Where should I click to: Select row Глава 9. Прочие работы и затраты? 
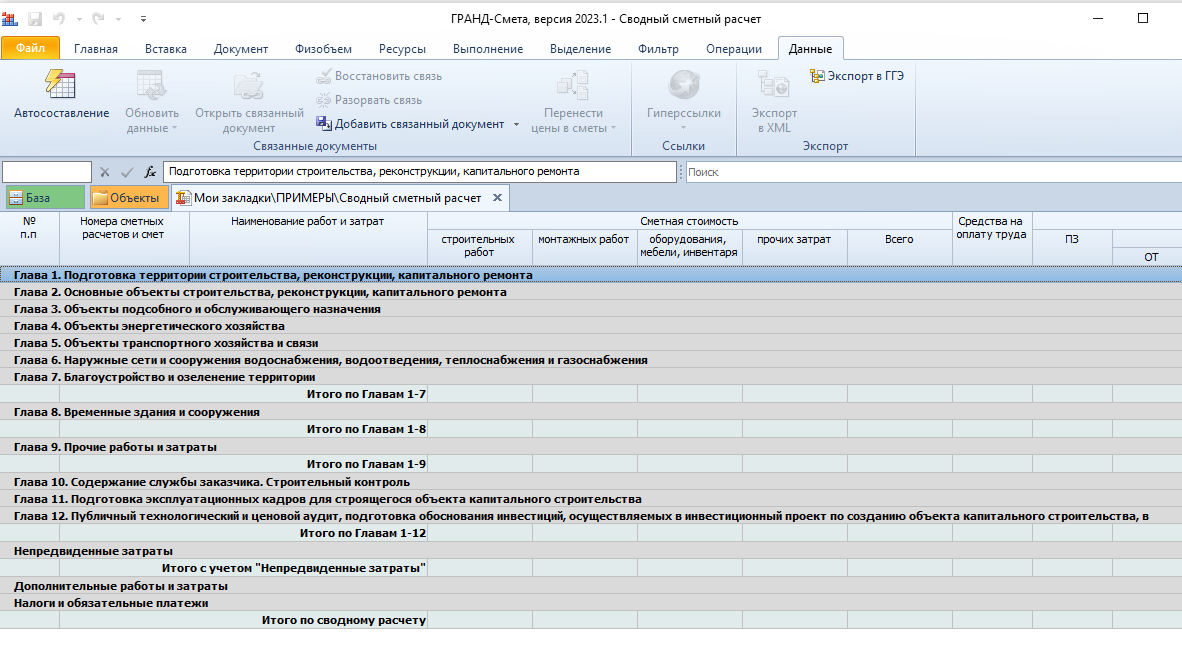tap(591, 447)
